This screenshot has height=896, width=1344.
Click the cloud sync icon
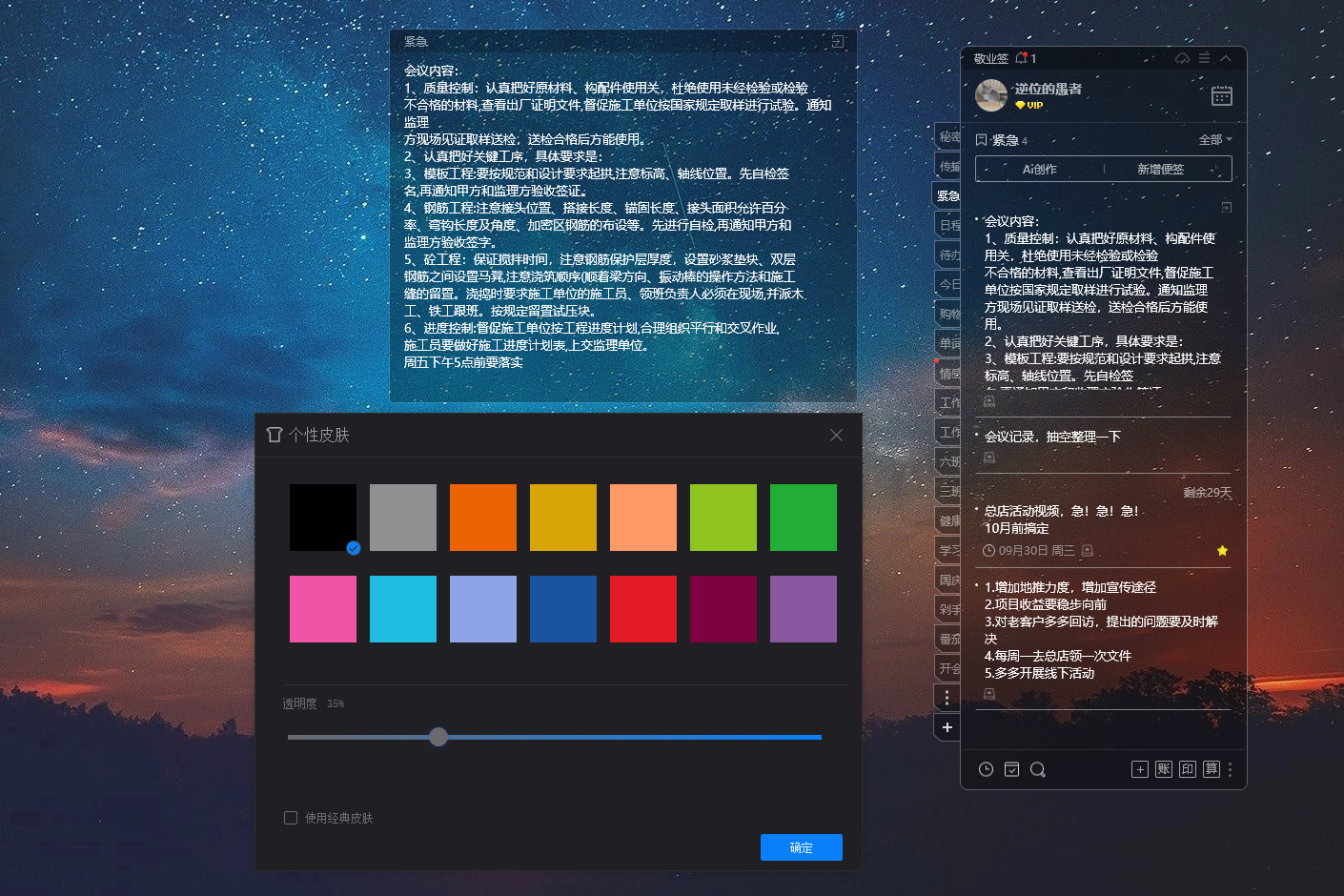tap(1182, 58)
